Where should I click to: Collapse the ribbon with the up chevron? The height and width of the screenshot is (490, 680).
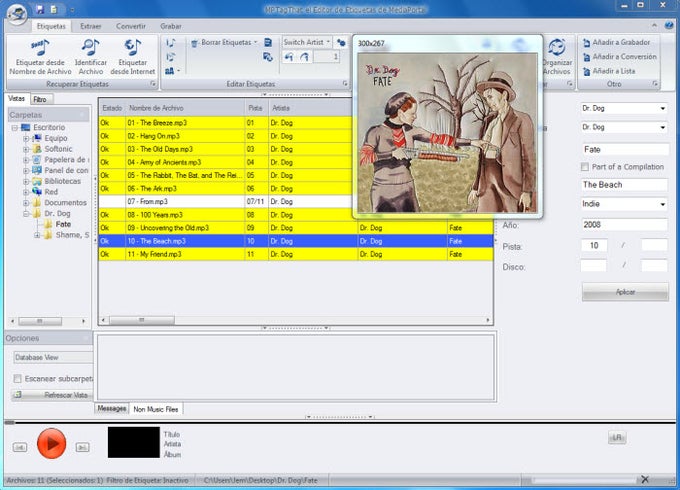[x=654, y=25]
